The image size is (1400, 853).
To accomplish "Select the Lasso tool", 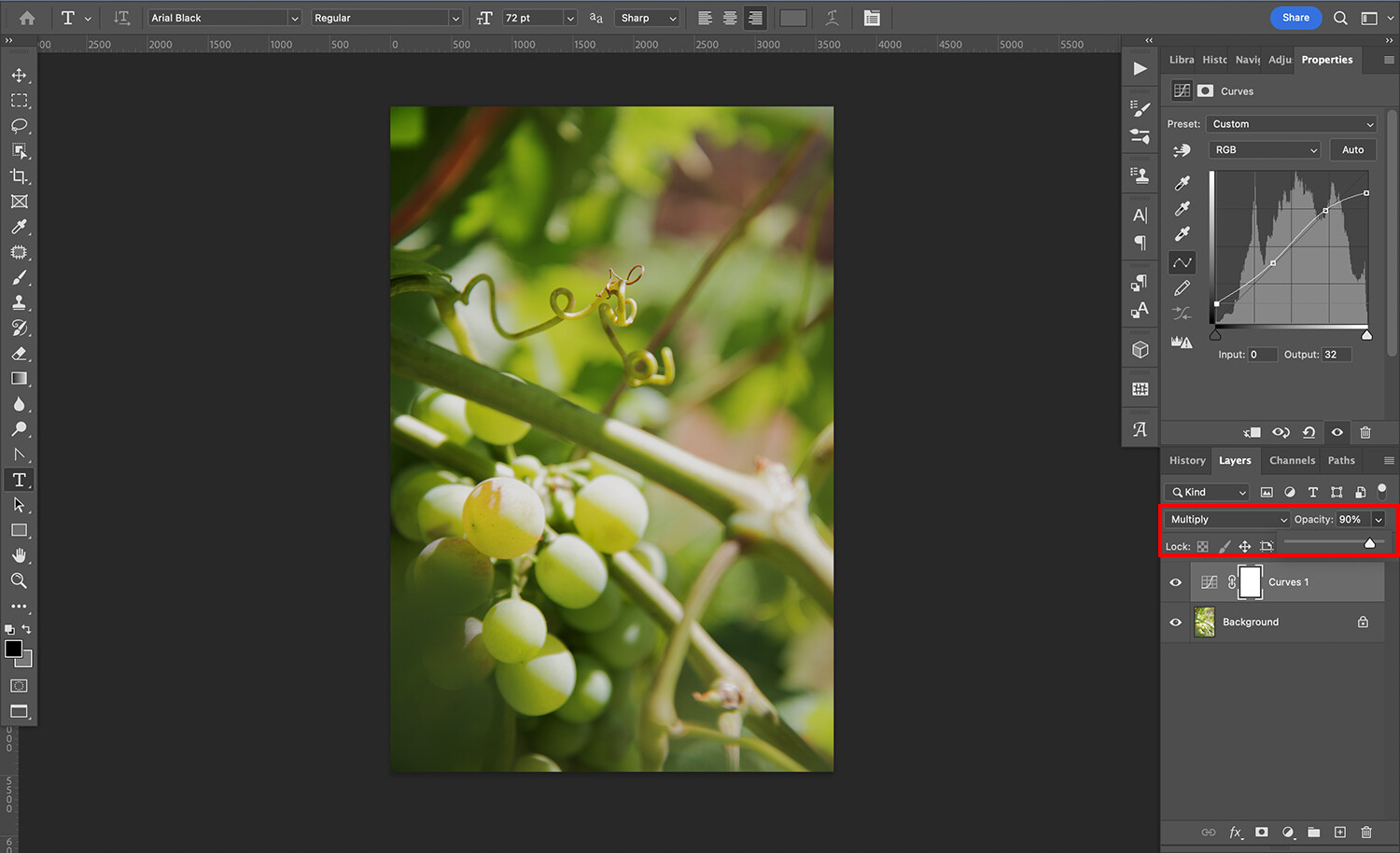I will [19, 125].
